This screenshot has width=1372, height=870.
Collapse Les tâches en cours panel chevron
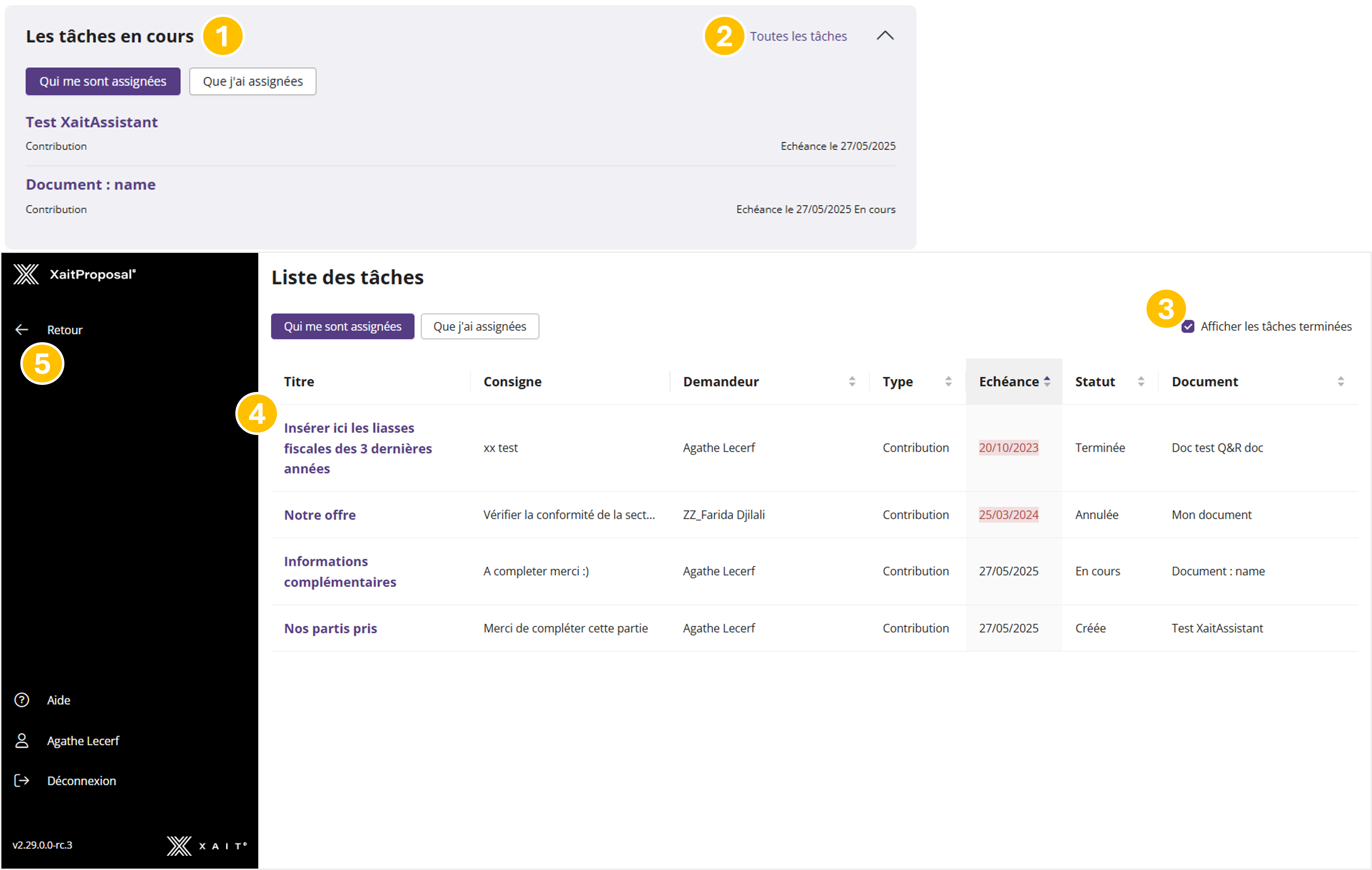(x=885, y=36)
